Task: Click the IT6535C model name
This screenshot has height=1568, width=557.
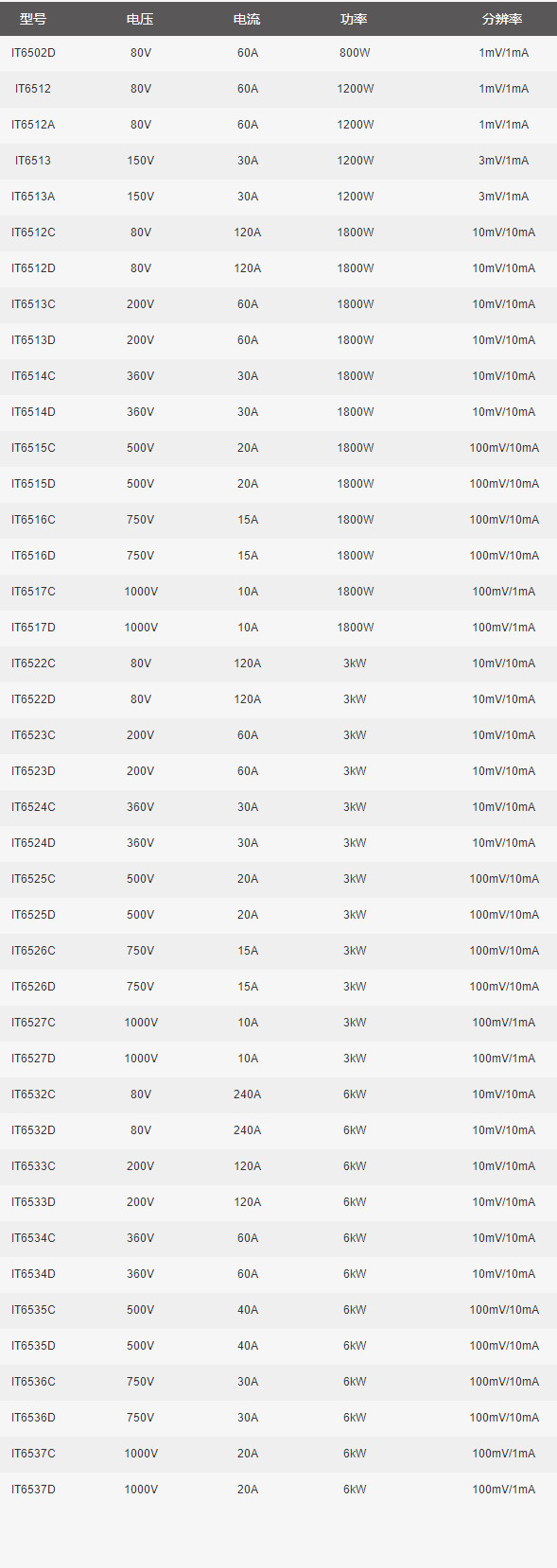Action: pyautogui.click(x=33, y=1310)
